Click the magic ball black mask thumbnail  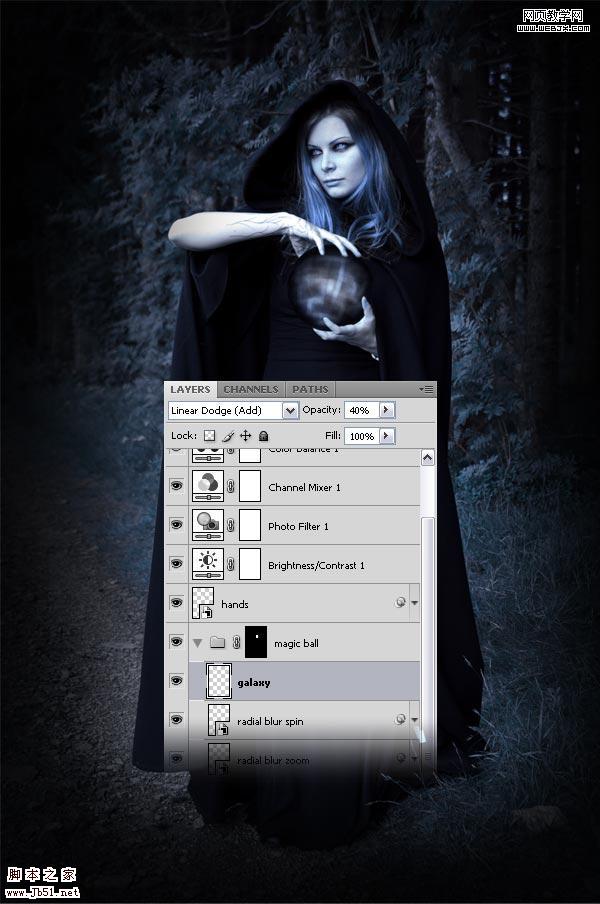click(256, 642)
